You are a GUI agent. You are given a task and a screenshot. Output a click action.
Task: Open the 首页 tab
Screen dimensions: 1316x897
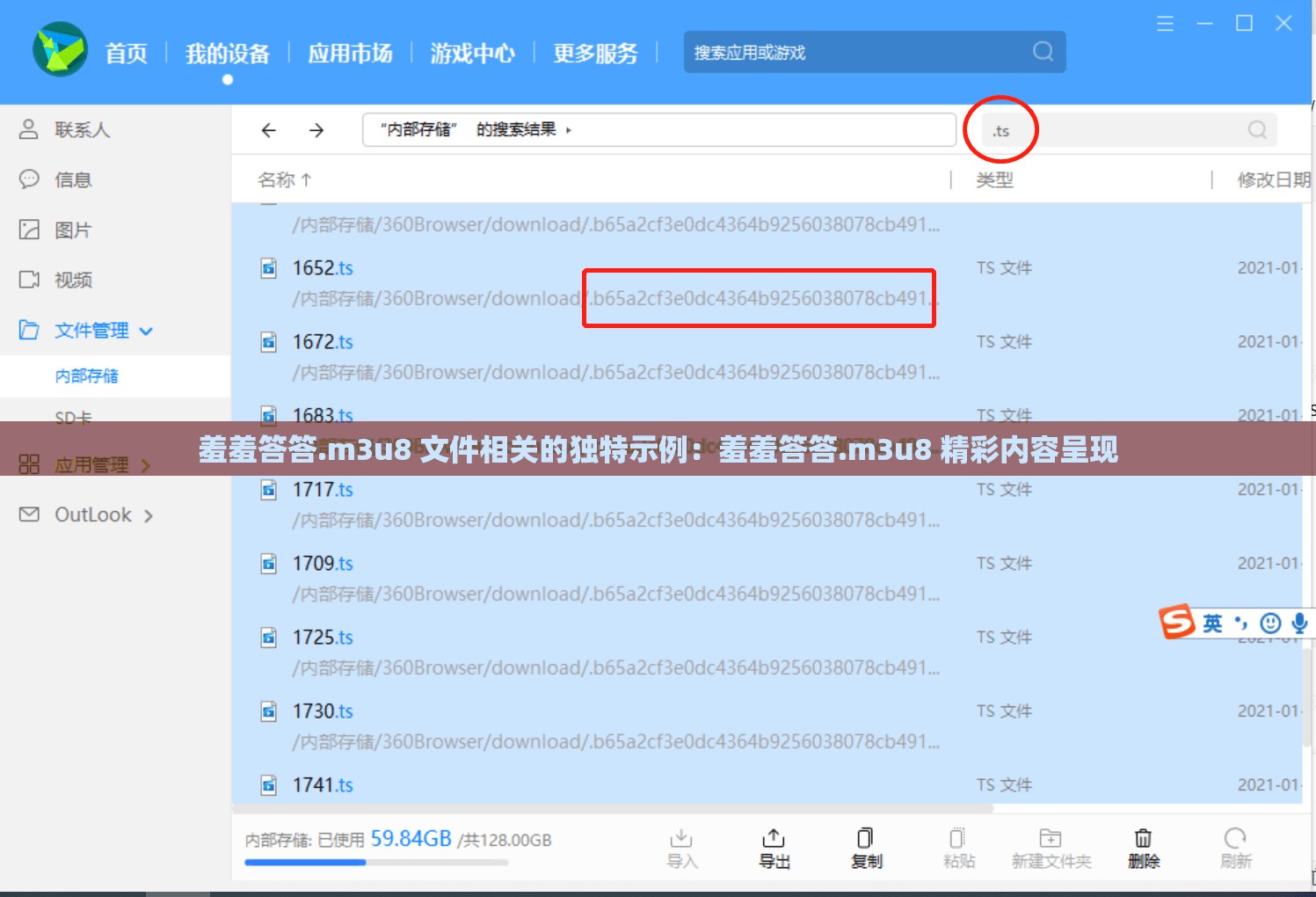127,54
